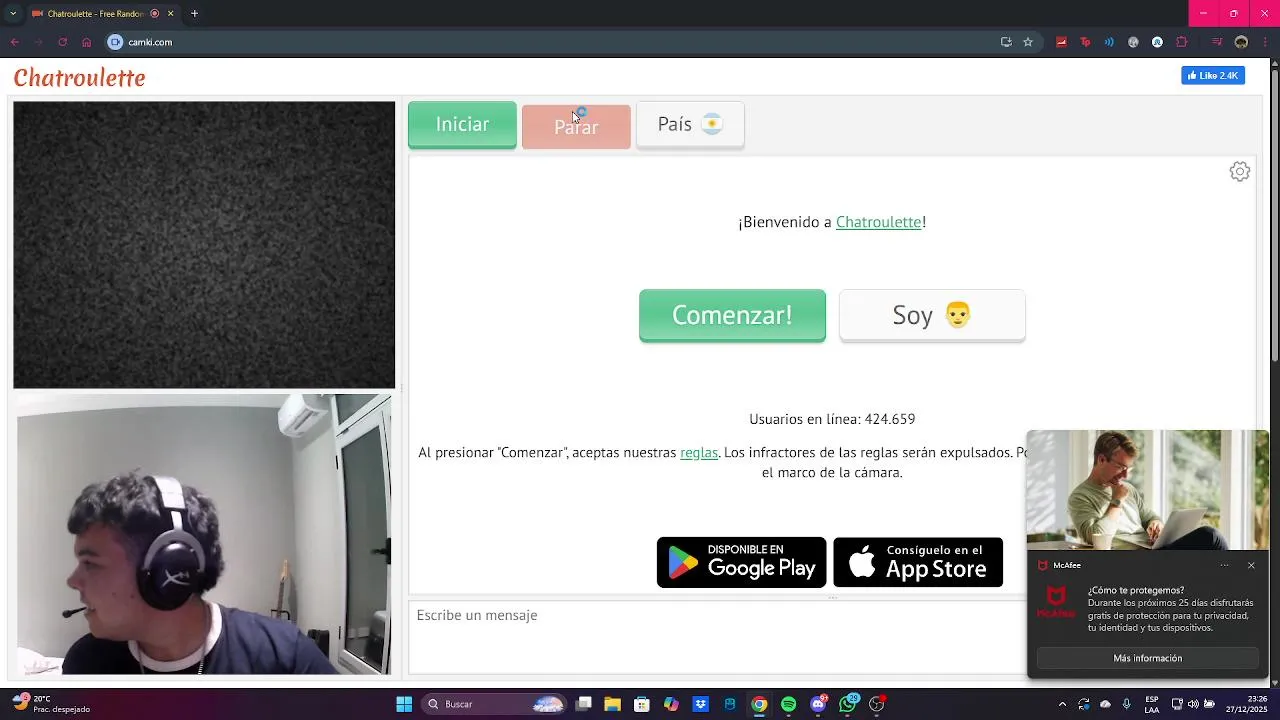Open the Soy gender selector

932,315
